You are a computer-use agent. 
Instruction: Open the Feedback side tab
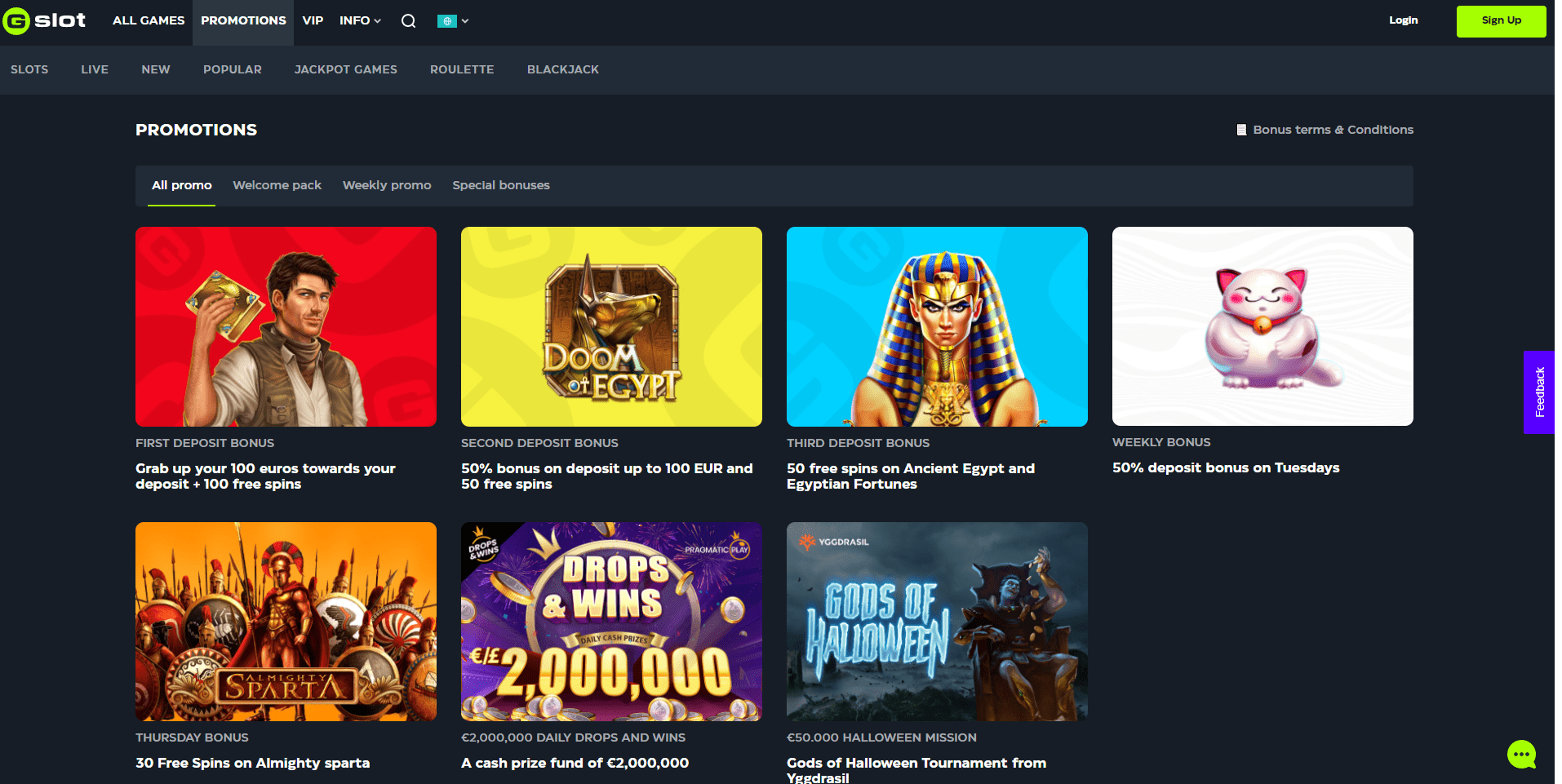click(x=1539, y=392)
